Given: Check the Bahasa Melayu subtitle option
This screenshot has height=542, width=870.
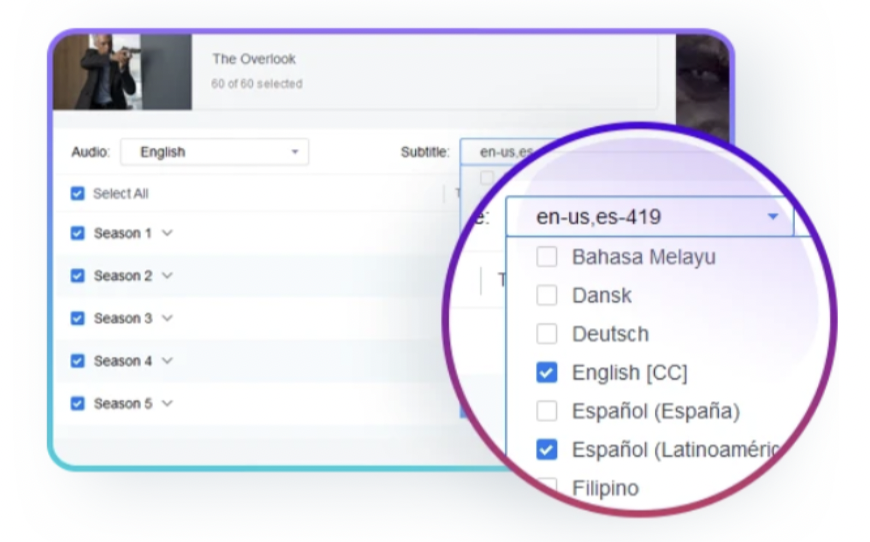Looking at the screenshot, I should [x=547, y=257].
